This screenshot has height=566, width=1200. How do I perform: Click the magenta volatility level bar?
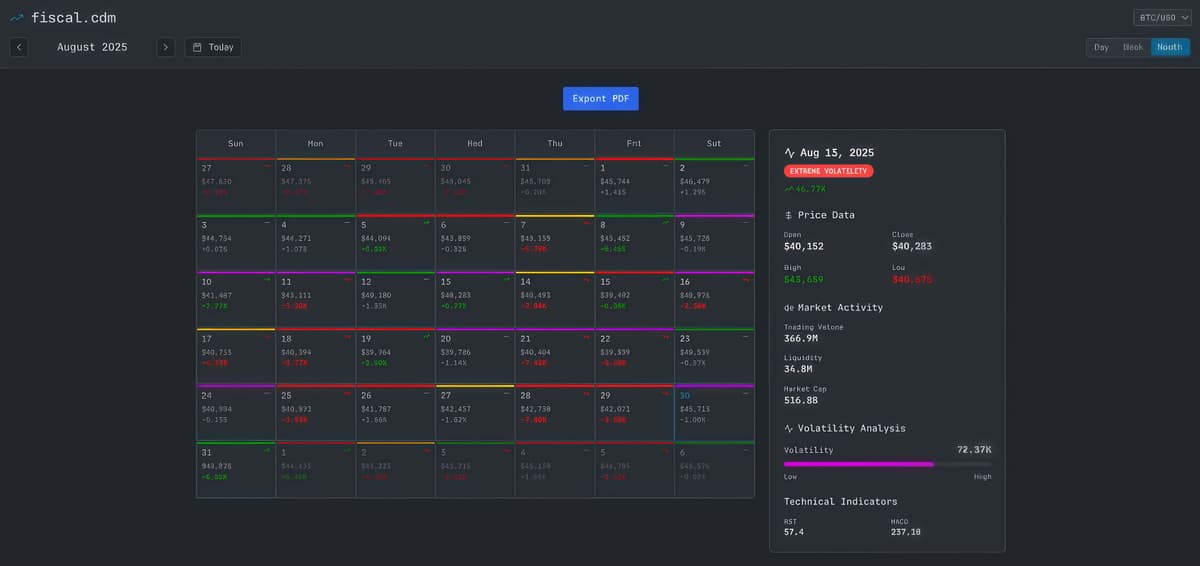(859, 464)
